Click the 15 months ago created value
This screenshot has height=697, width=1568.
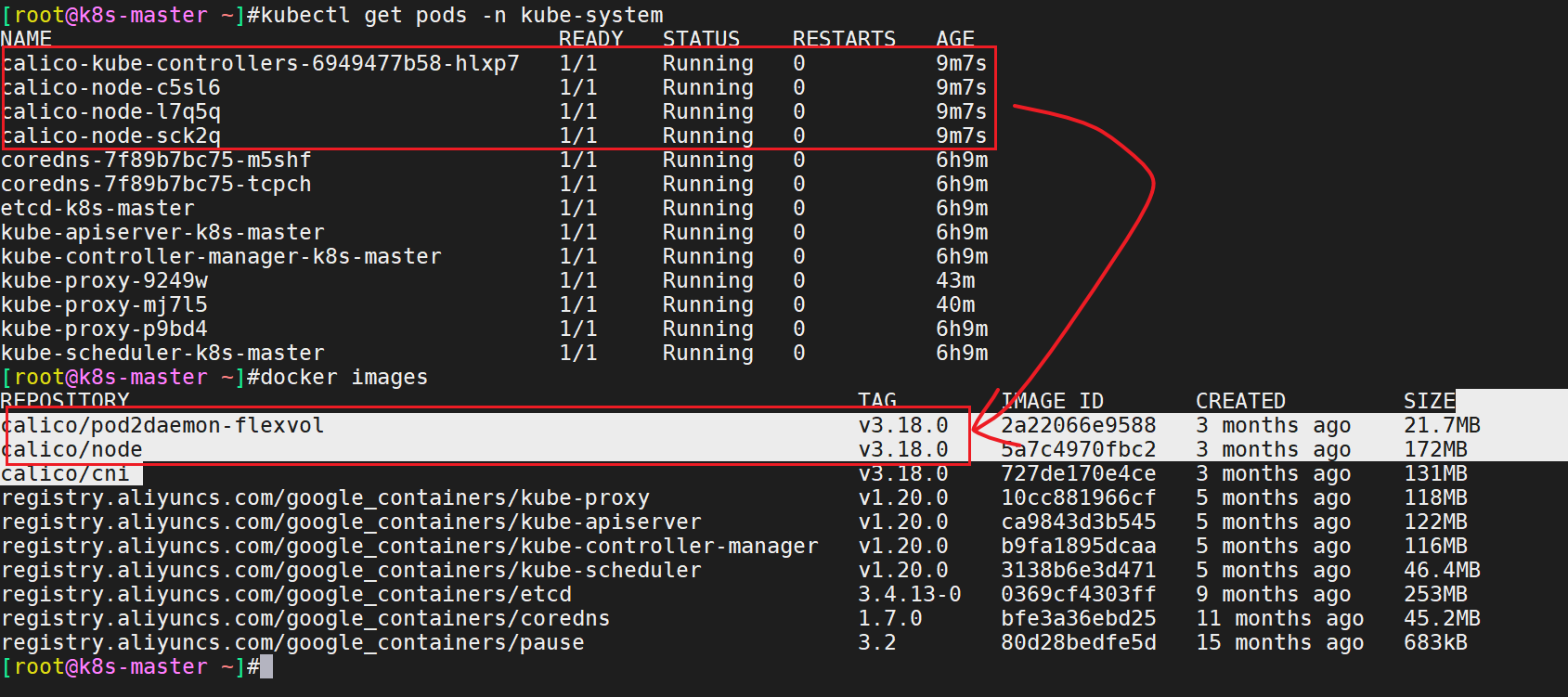[1279, 642]
